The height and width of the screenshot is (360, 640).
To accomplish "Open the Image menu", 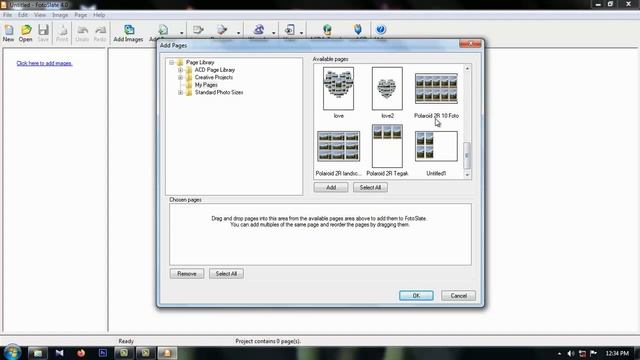I will tap(60, 15).
